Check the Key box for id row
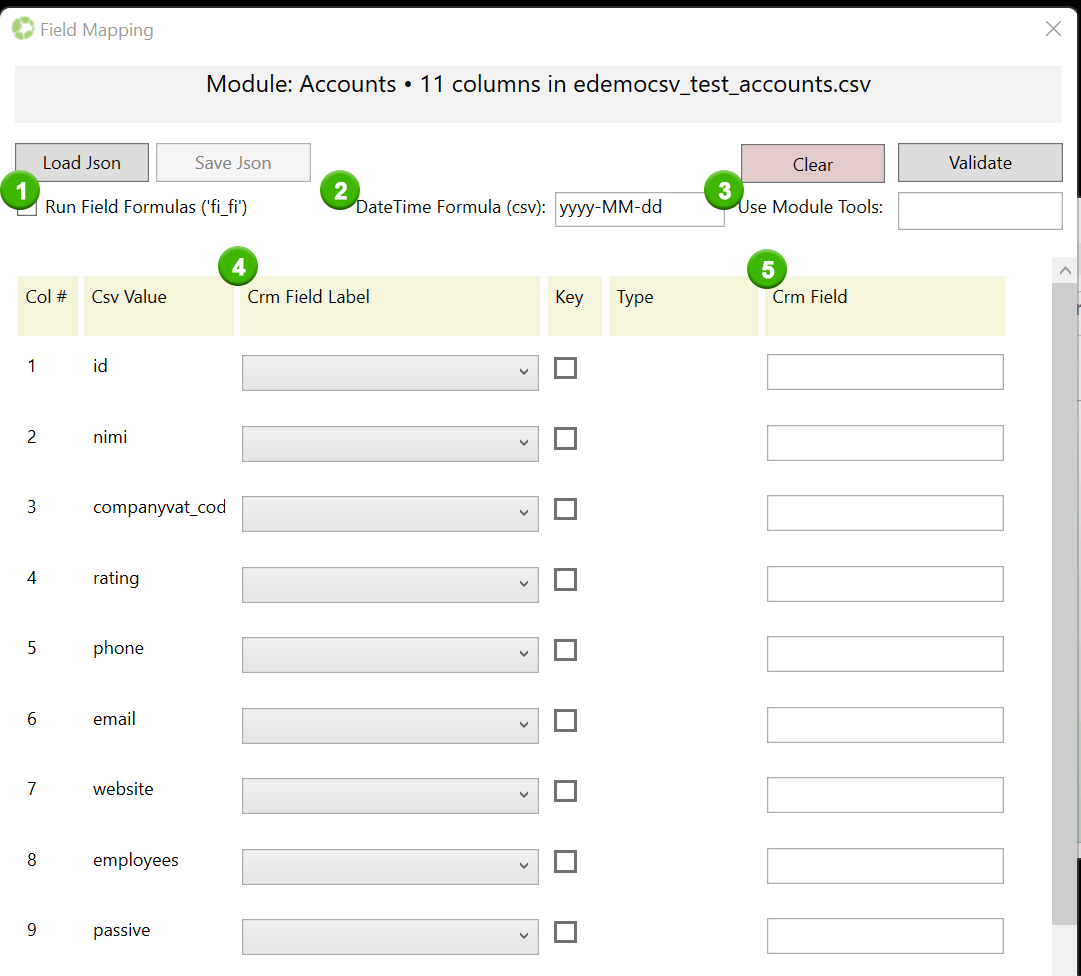 pyautogui.click(x=565, y=368)
